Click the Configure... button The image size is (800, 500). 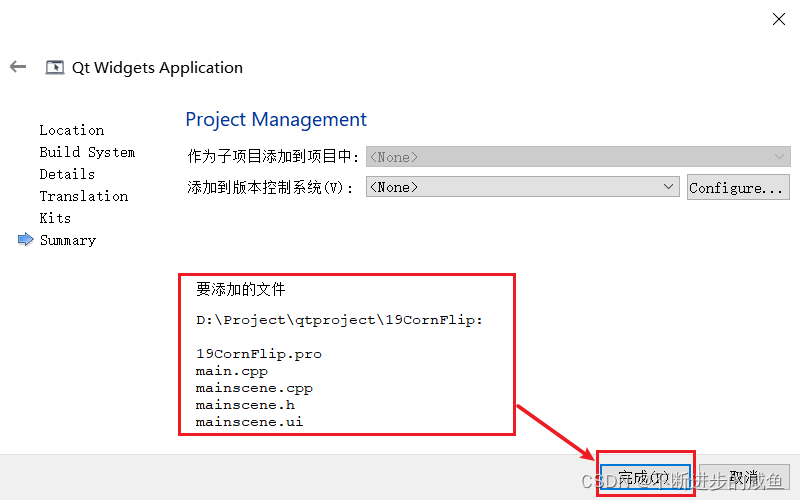[738, 187]
